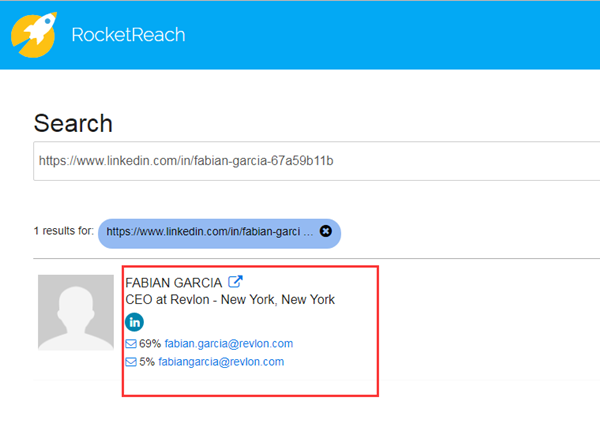This screenshot has width=600, height=423.
Task: Click the 5% confidence score
Action: click(148, 362)
